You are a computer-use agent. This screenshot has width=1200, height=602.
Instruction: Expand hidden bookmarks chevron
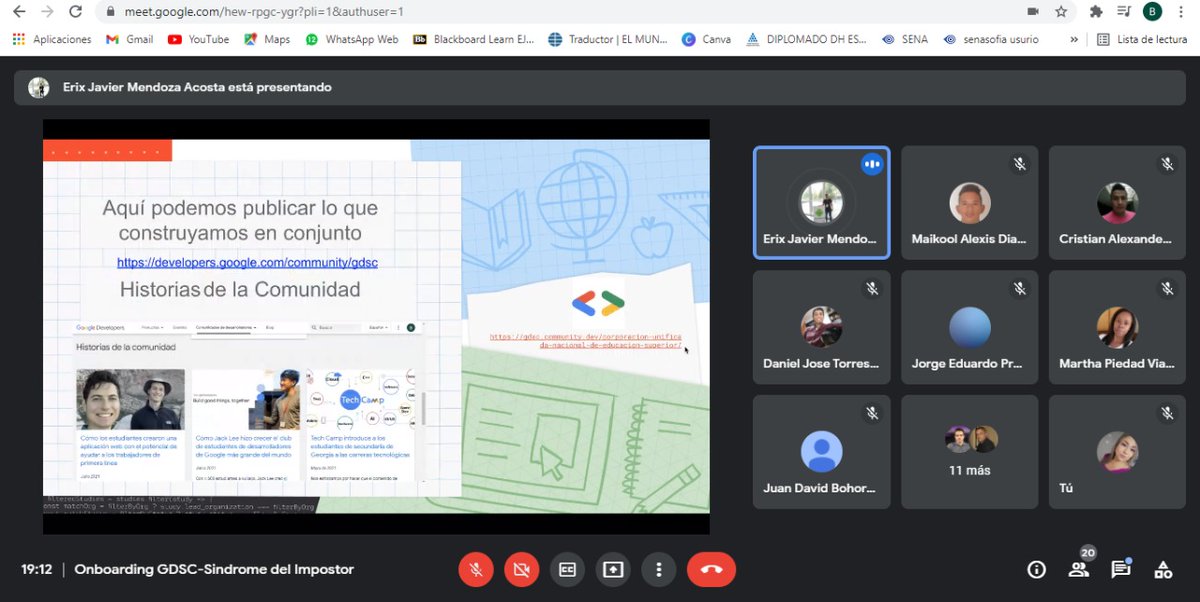tap(1074, 39)
